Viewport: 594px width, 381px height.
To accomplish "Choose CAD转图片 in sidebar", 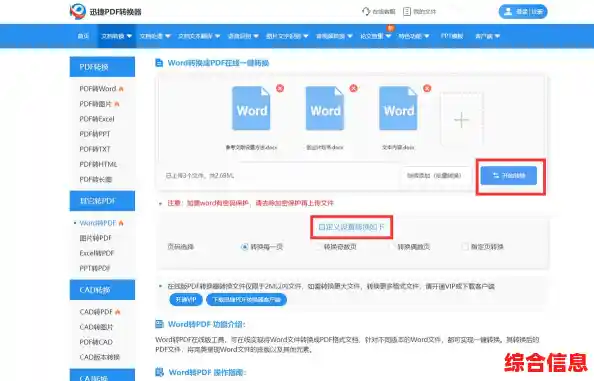I will [96, 327].
